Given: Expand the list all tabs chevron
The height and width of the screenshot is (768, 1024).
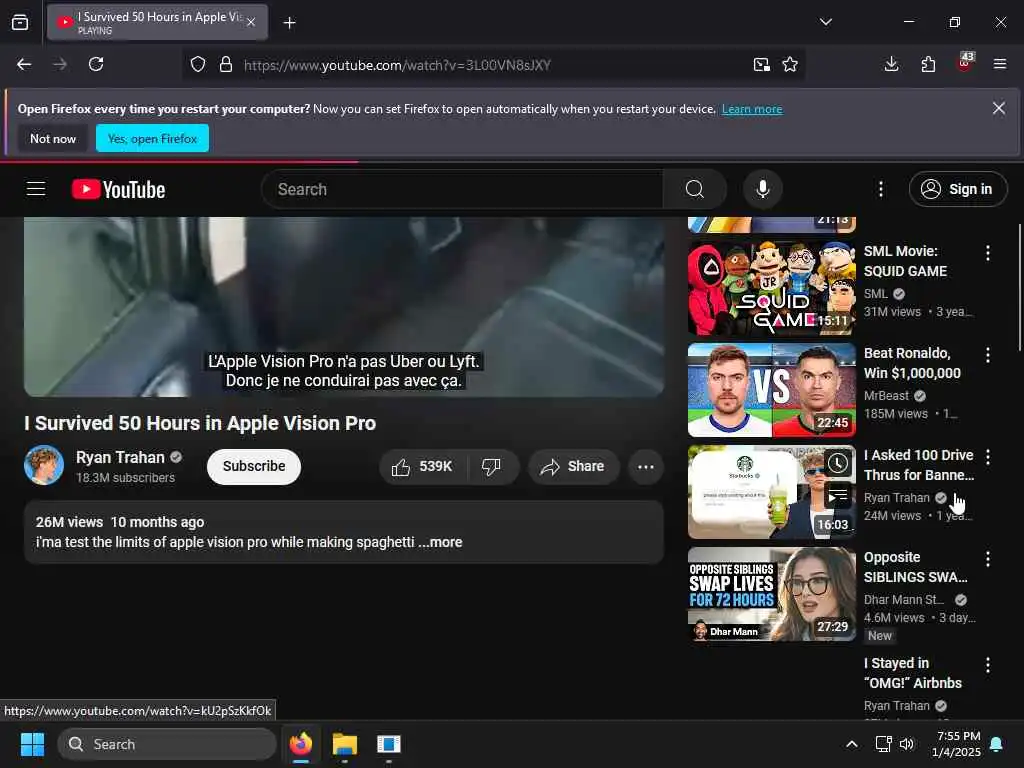Looking at the screenshot, I should [825, 22].
